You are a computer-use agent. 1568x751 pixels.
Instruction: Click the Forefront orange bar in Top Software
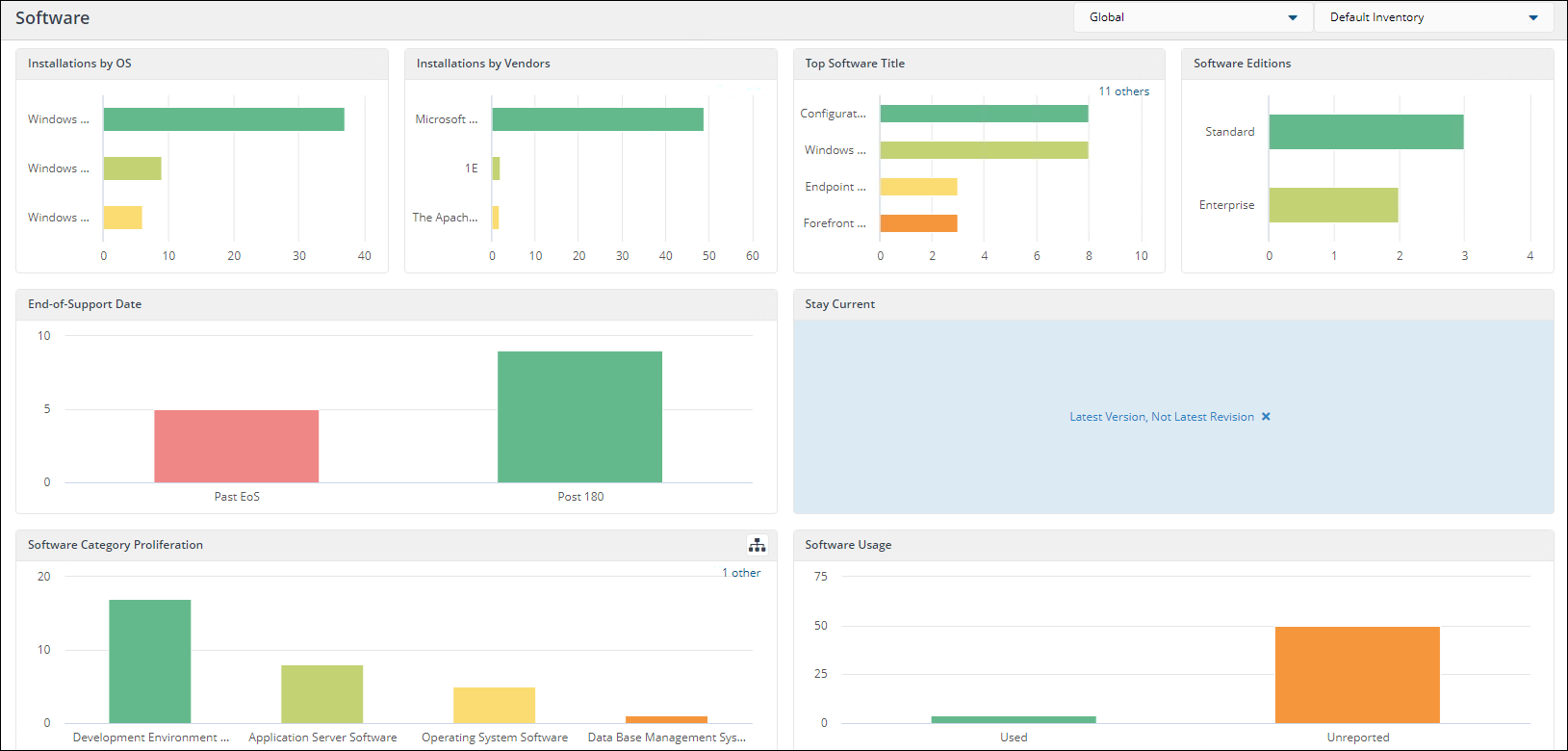click(x=918, y=223)
